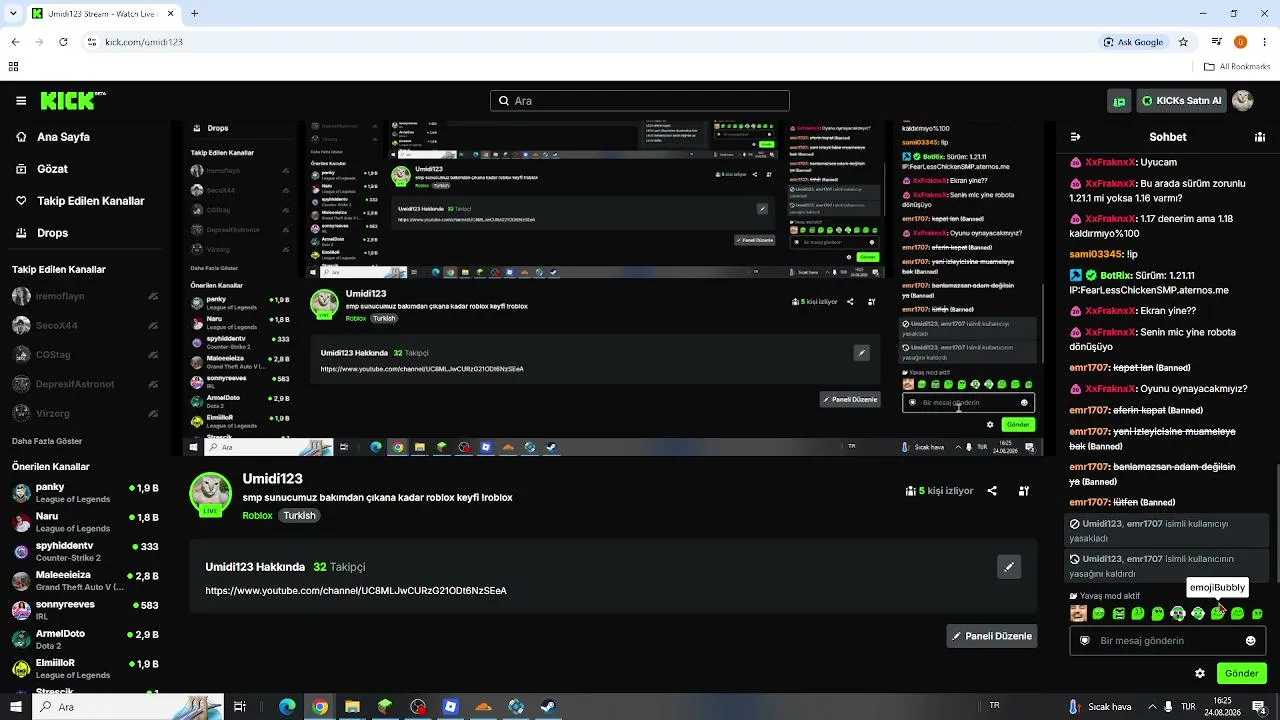Toggle theatre mode for the stream

pyautogui.click(x=1024, y=491)
